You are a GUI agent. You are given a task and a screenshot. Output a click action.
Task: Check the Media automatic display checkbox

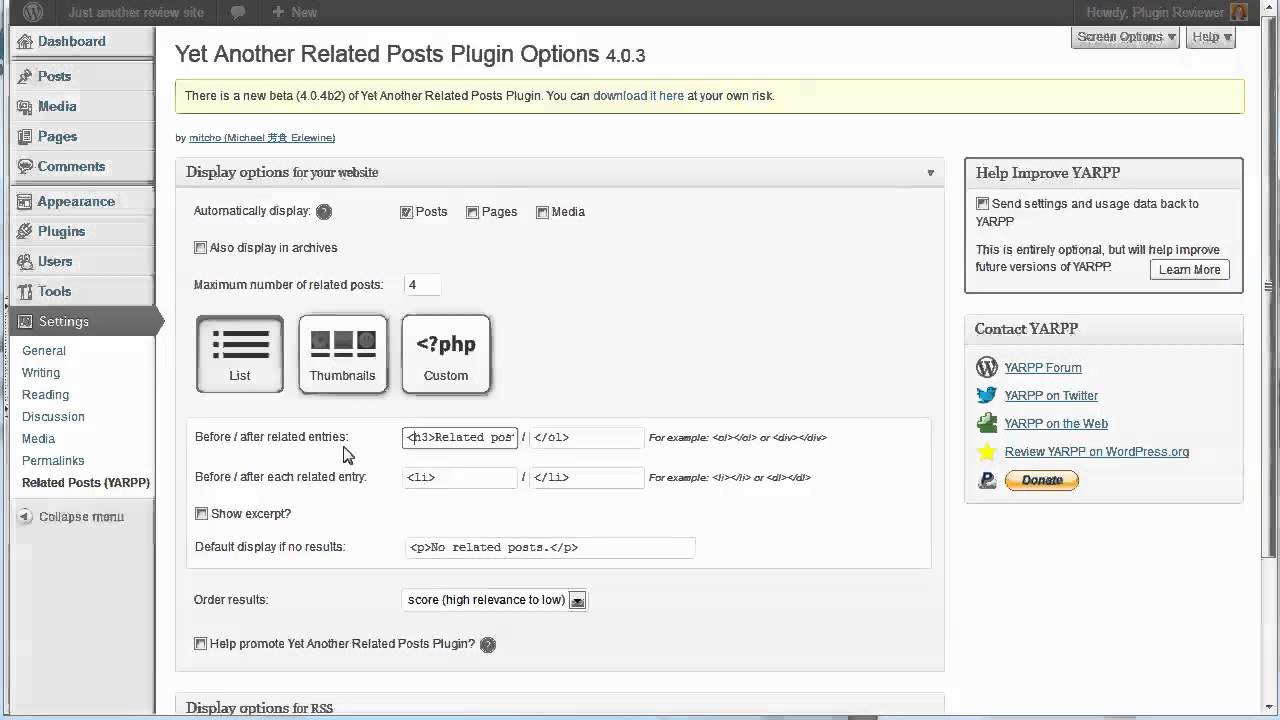pyautogui.click(x=542, y=212)
